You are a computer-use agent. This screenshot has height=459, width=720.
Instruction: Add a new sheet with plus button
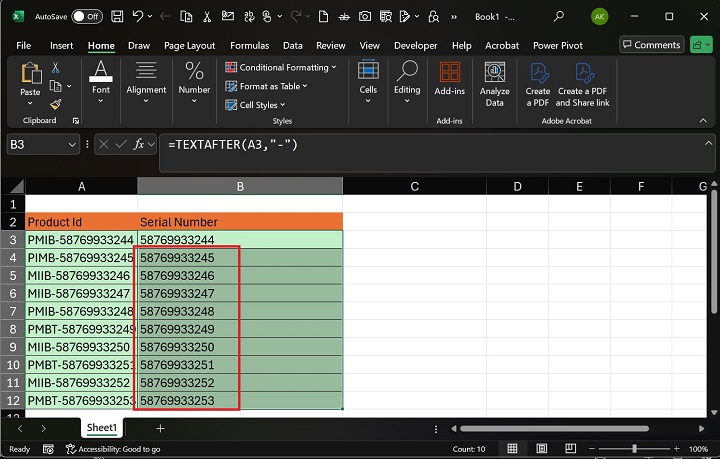click(160, 428)
